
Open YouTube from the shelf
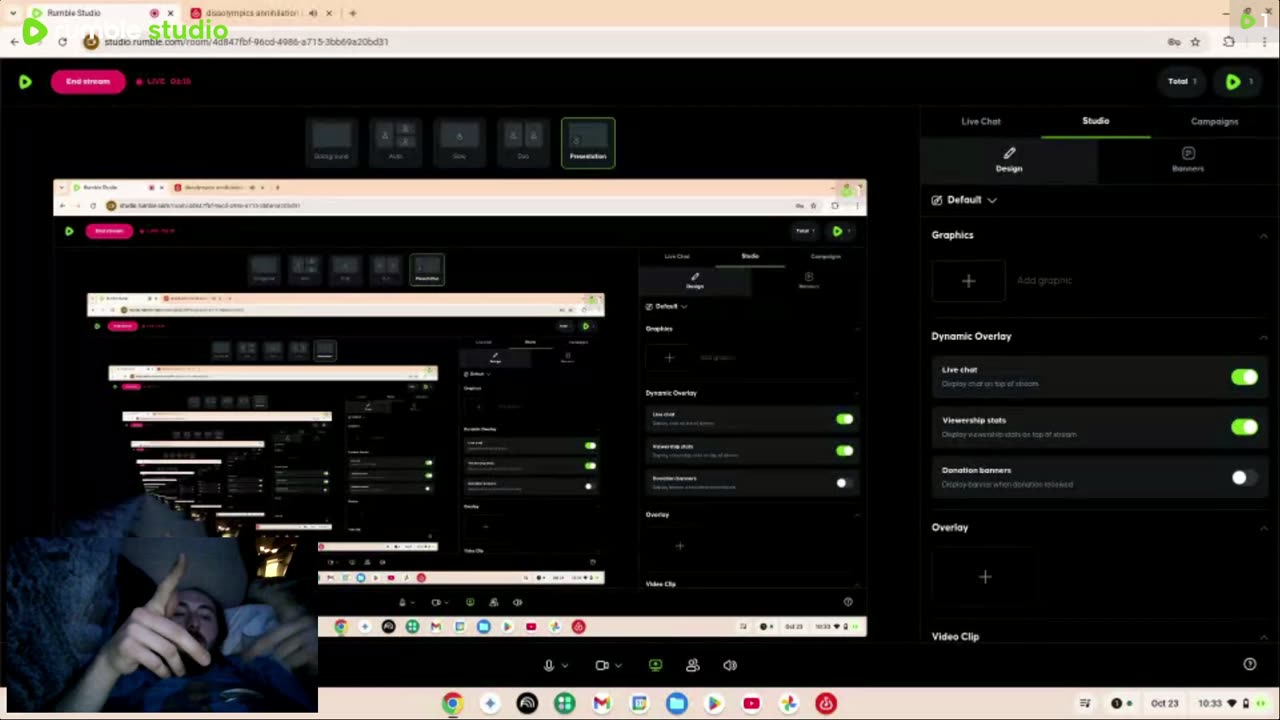pos(751,703)
